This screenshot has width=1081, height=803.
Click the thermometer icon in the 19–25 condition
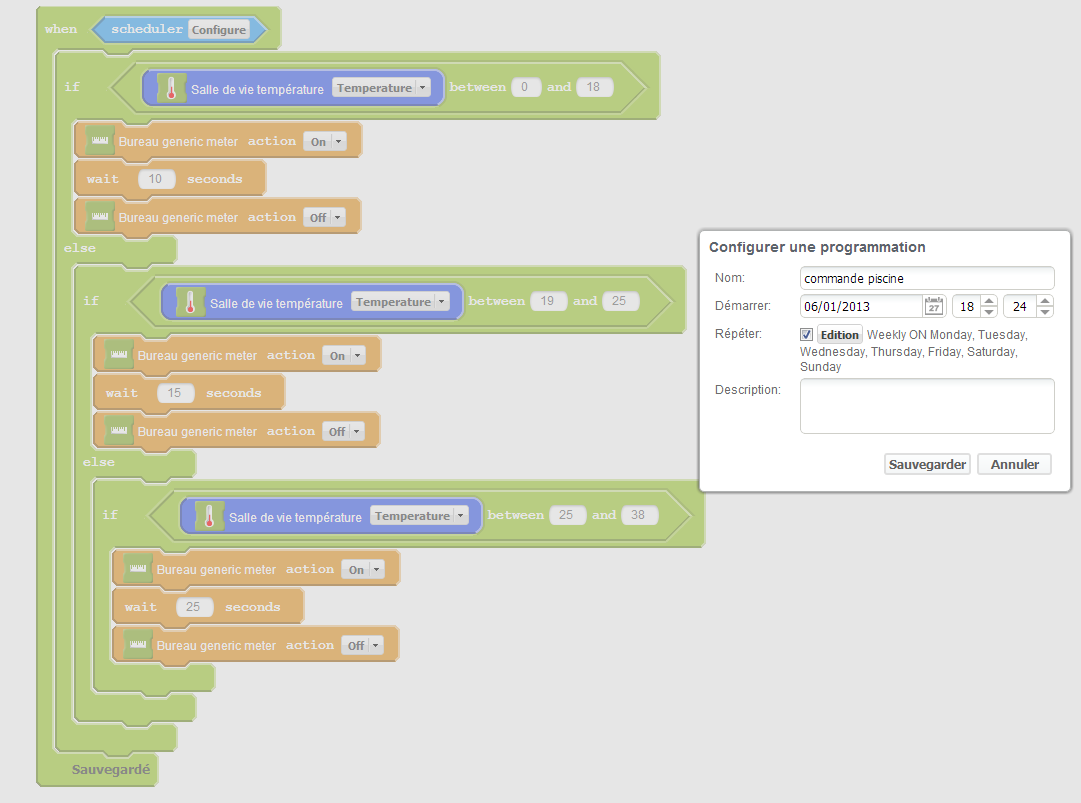coord(190,303)
